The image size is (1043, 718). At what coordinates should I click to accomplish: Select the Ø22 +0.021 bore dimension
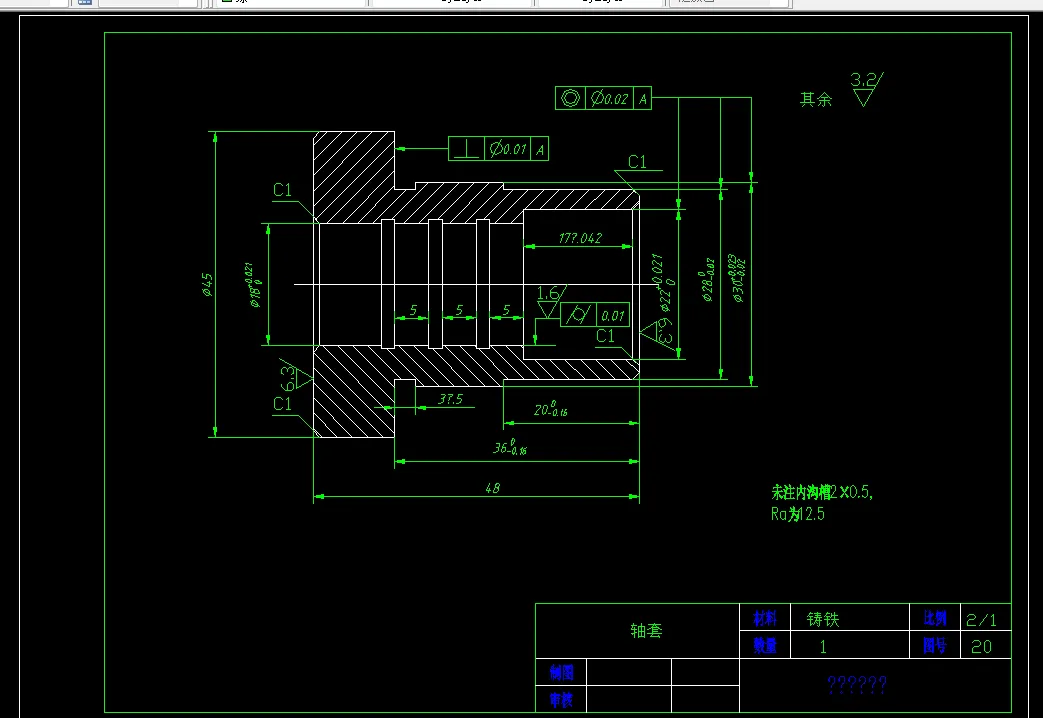point(666,283)
